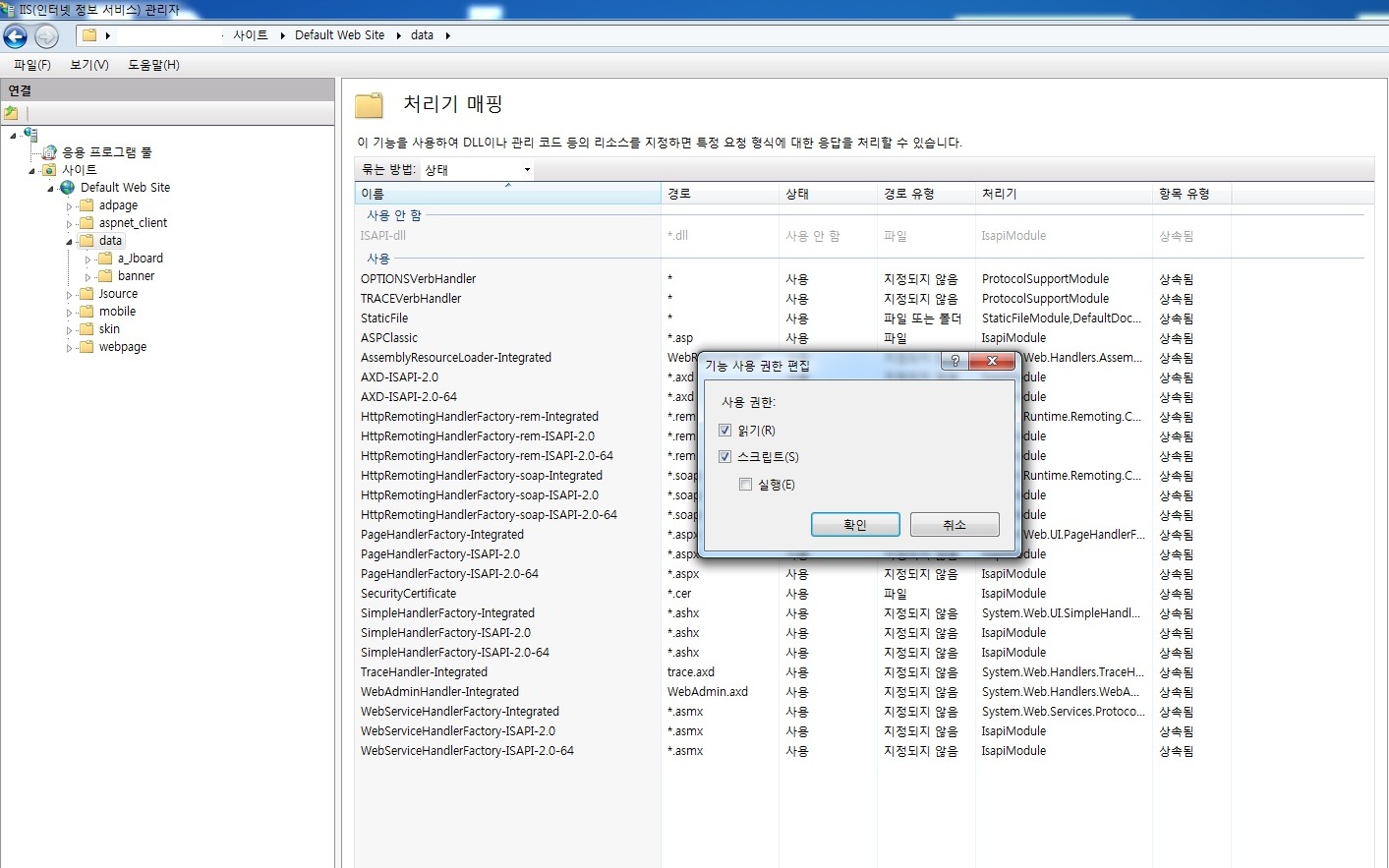
Task: Select the server node icon in the tree
Action: pyautogui.click(x=30, y=134)
